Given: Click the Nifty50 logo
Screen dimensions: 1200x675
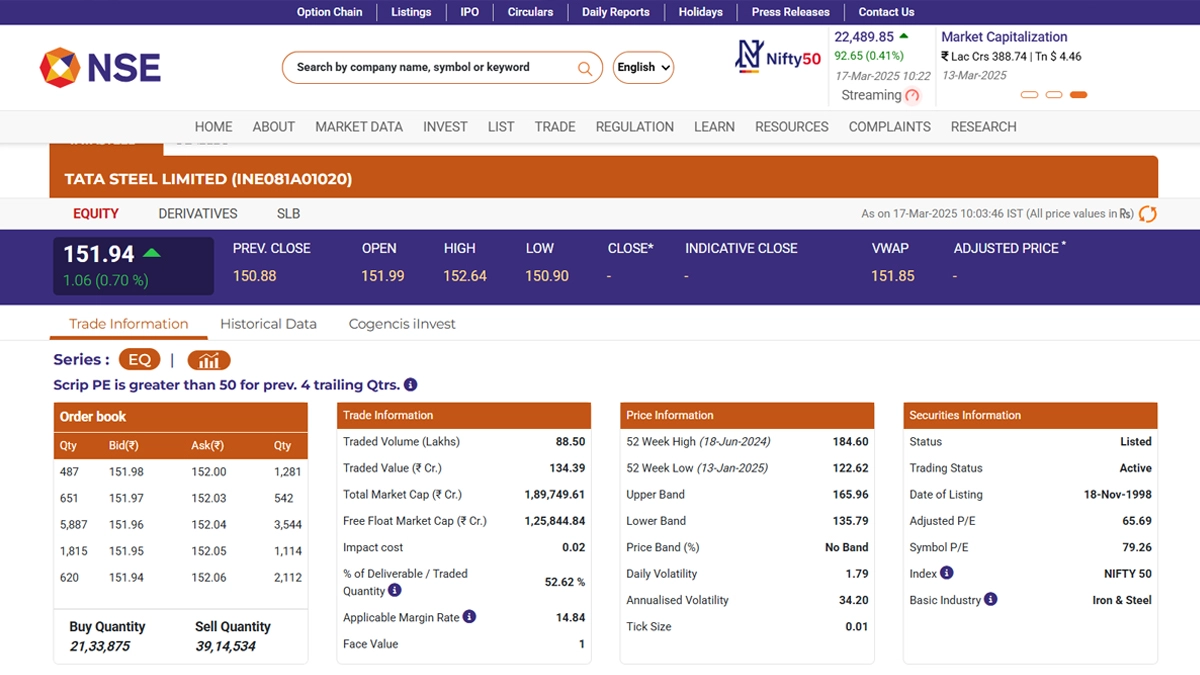Looking at the screenshot, I should (778, 57).
